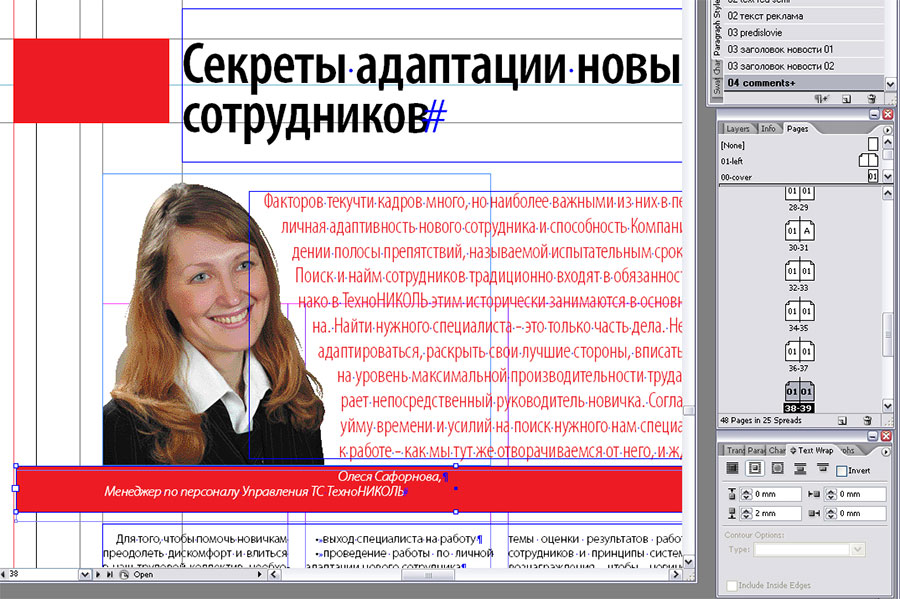
Task: Go to previous page arrow in status bar
Action: coord(3,574)
